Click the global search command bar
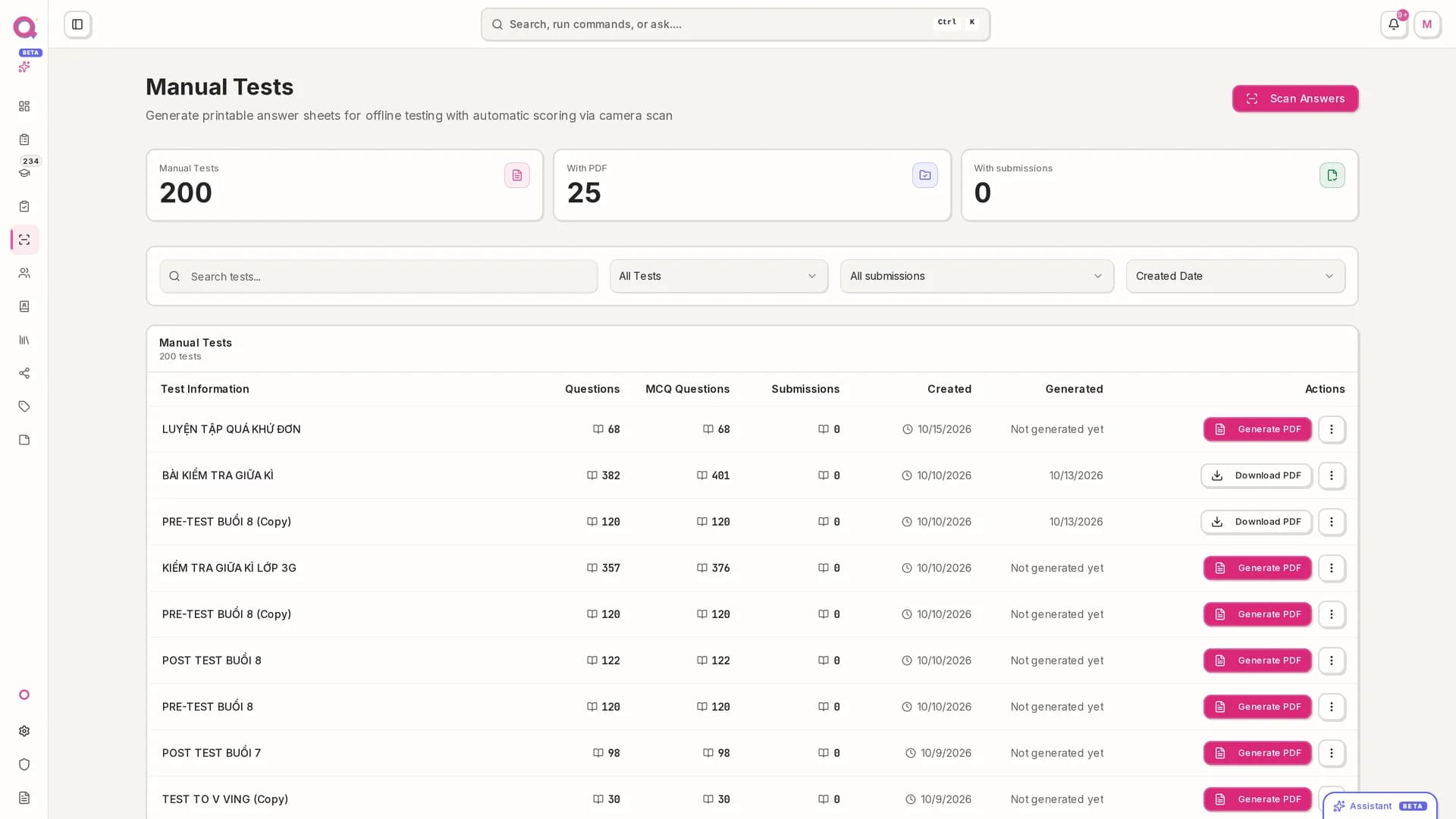Screen dimensions: 1456x819 pyautogui.click(x=736, y=24)
